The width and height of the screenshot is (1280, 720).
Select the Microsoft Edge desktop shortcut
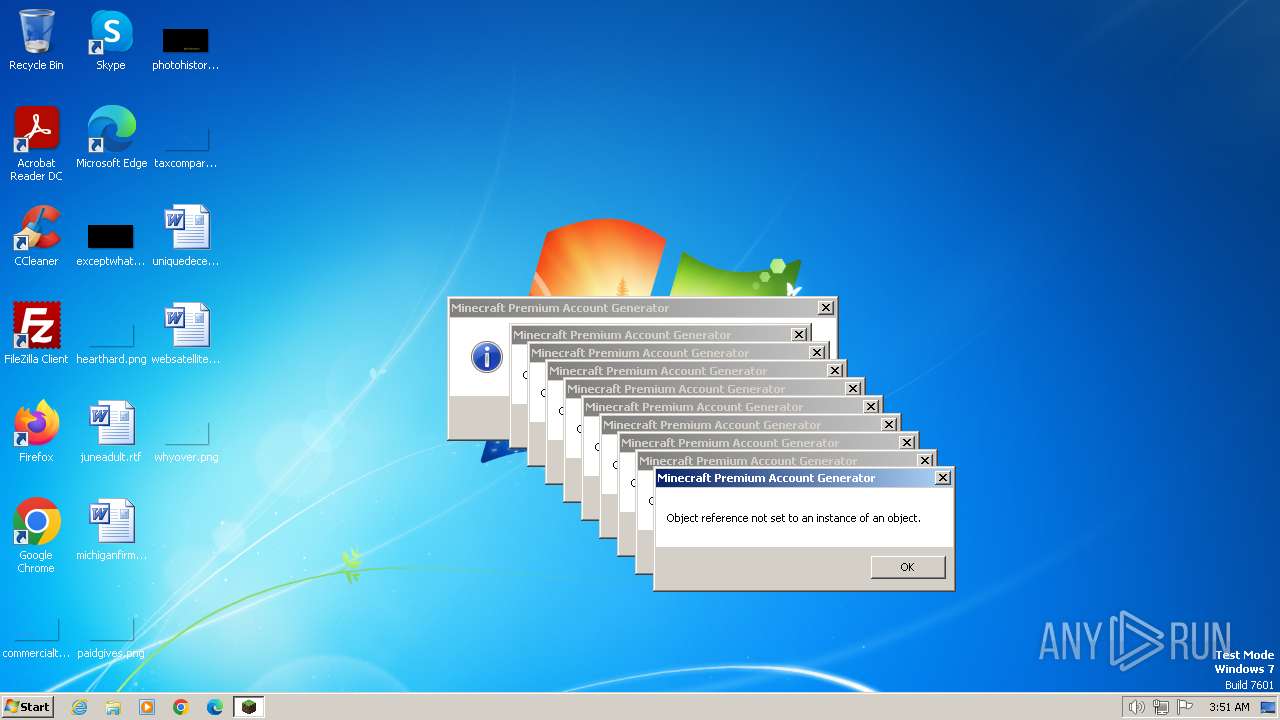coord(111,138)
